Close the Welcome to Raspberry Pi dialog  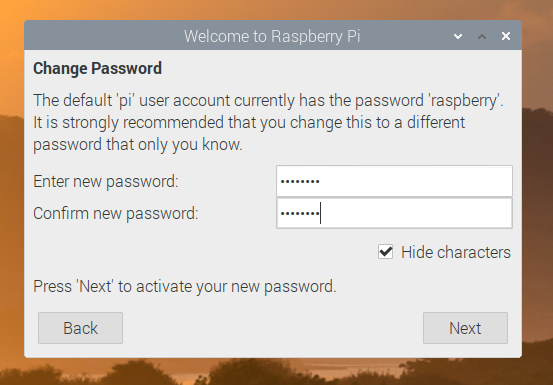point(506,36)
